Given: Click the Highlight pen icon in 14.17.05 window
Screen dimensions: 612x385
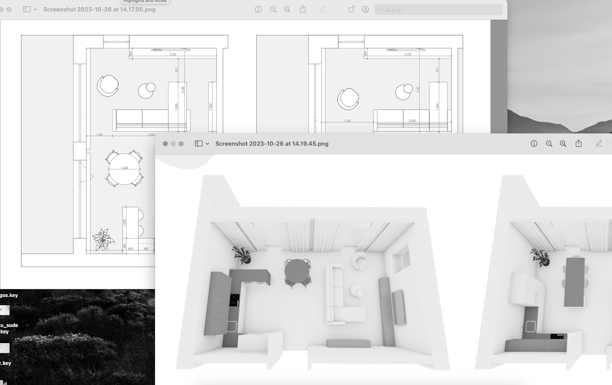Looking at the screenshot, I should coord(323,9).
